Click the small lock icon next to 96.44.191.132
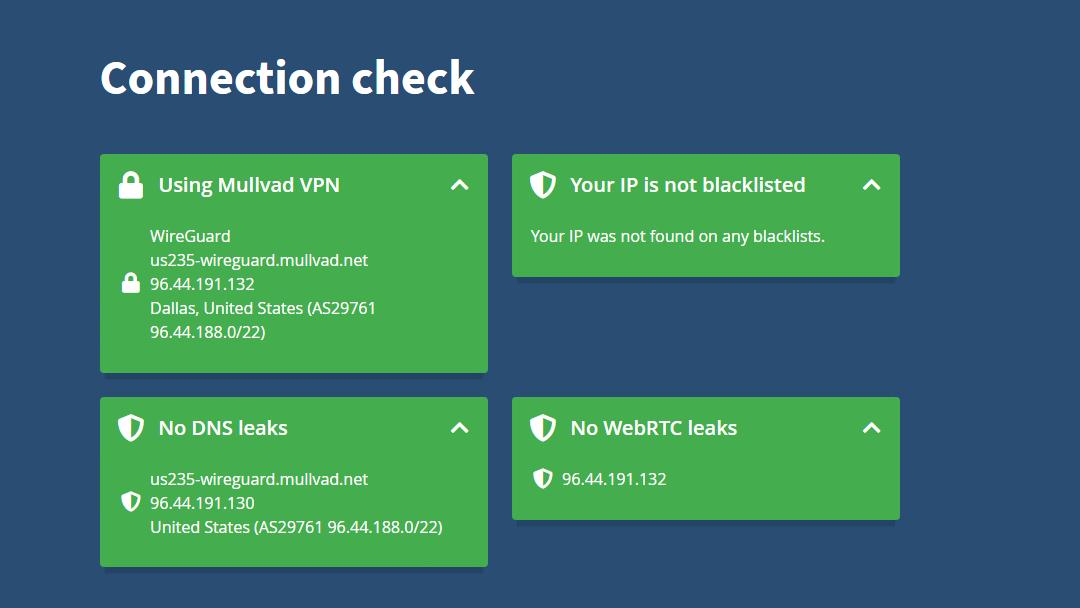The image size is (1080, 608). pos(131,283)
